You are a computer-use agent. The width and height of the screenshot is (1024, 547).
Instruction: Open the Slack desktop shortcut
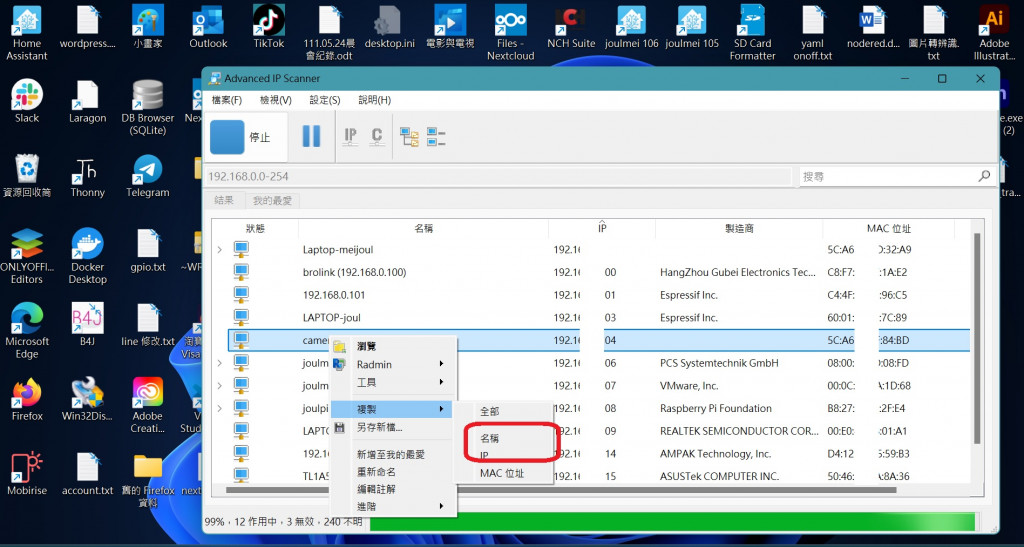[x=27, y=102]
